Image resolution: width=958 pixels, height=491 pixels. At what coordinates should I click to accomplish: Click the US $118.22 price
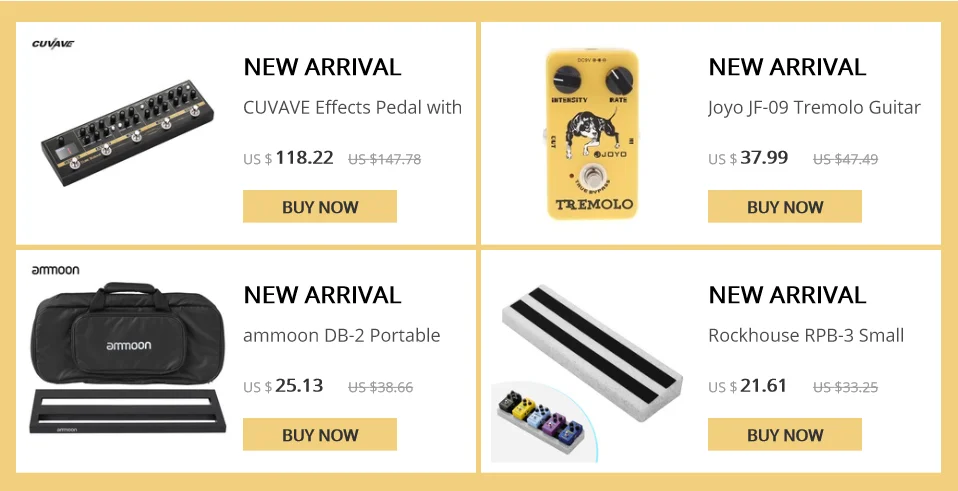[288, 158]
